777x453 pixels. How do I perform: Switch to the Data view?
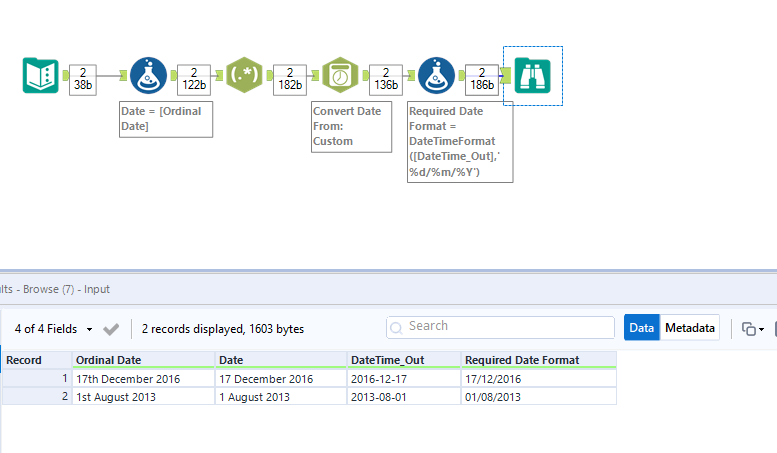point(642,328)
